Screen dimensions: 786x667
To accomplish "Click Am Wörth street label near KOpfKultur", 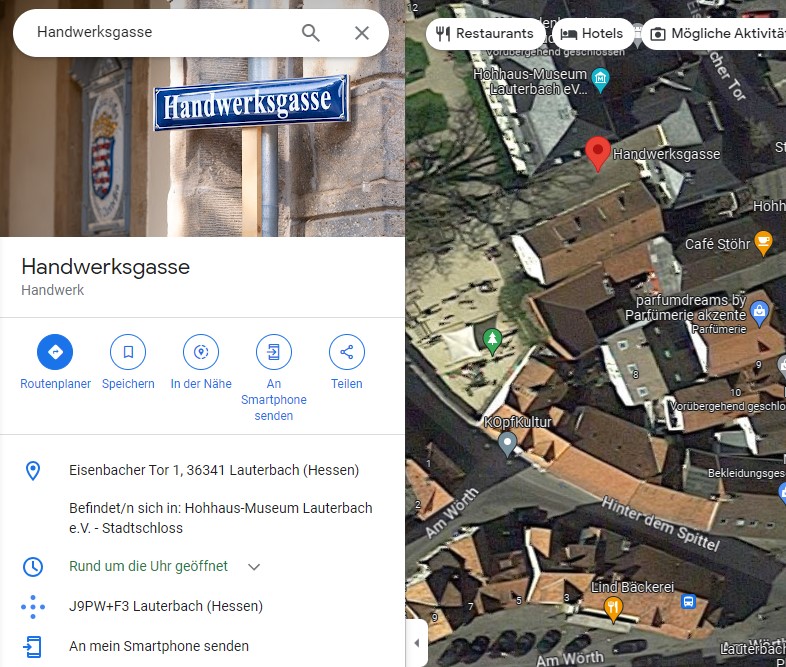I will pyautogui.click(x=452, y=512).
